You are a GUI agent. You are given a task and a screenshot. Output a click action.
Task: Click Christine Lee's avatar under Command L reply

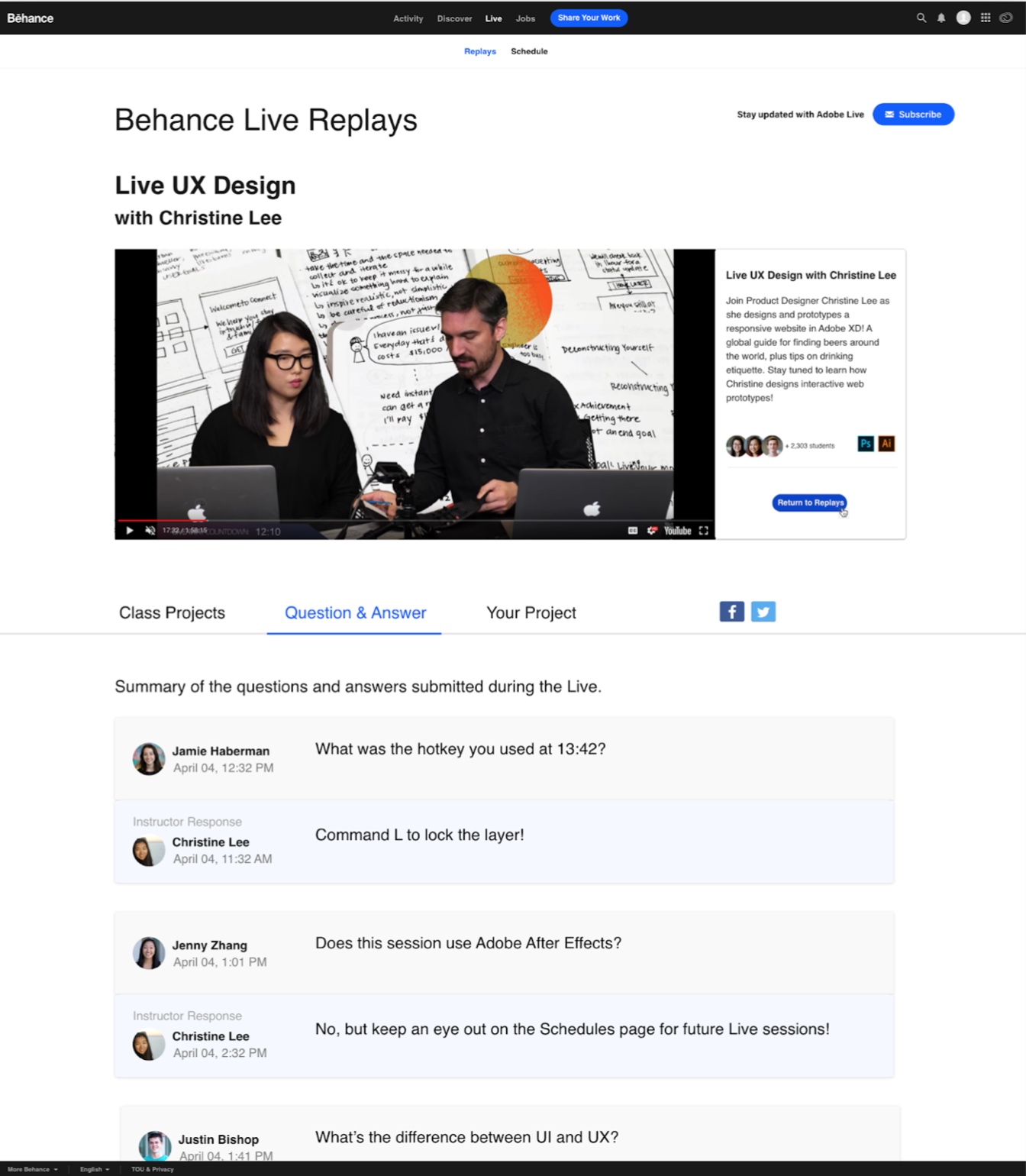[149, 850]
